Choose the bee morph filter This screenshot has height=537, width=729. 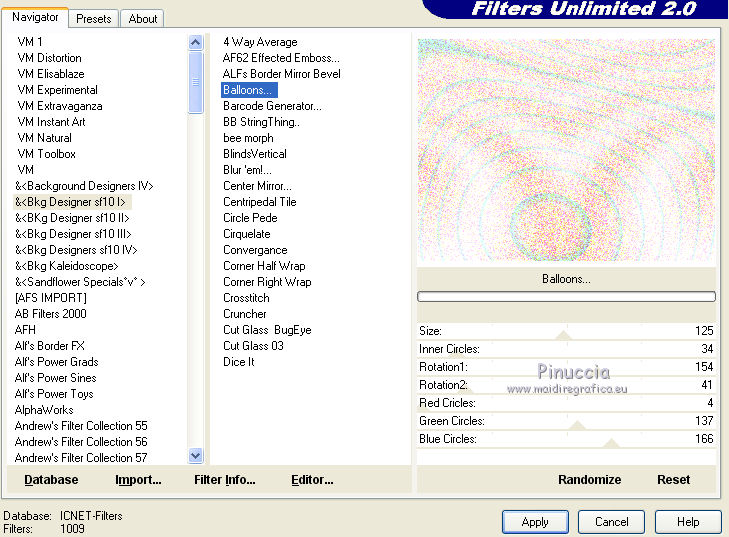coord(248,138)
